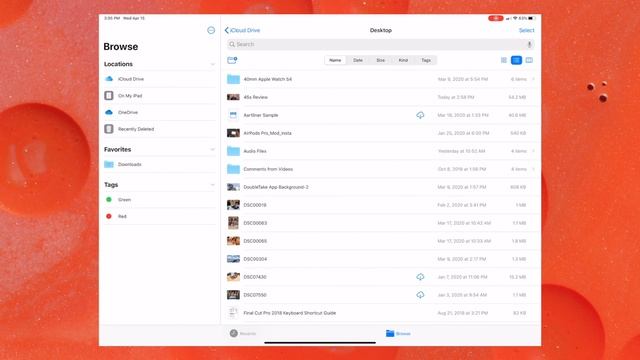Click the Search field
Image resolution: width=640 pixels, height=360 pixels.
pos(380,44)
